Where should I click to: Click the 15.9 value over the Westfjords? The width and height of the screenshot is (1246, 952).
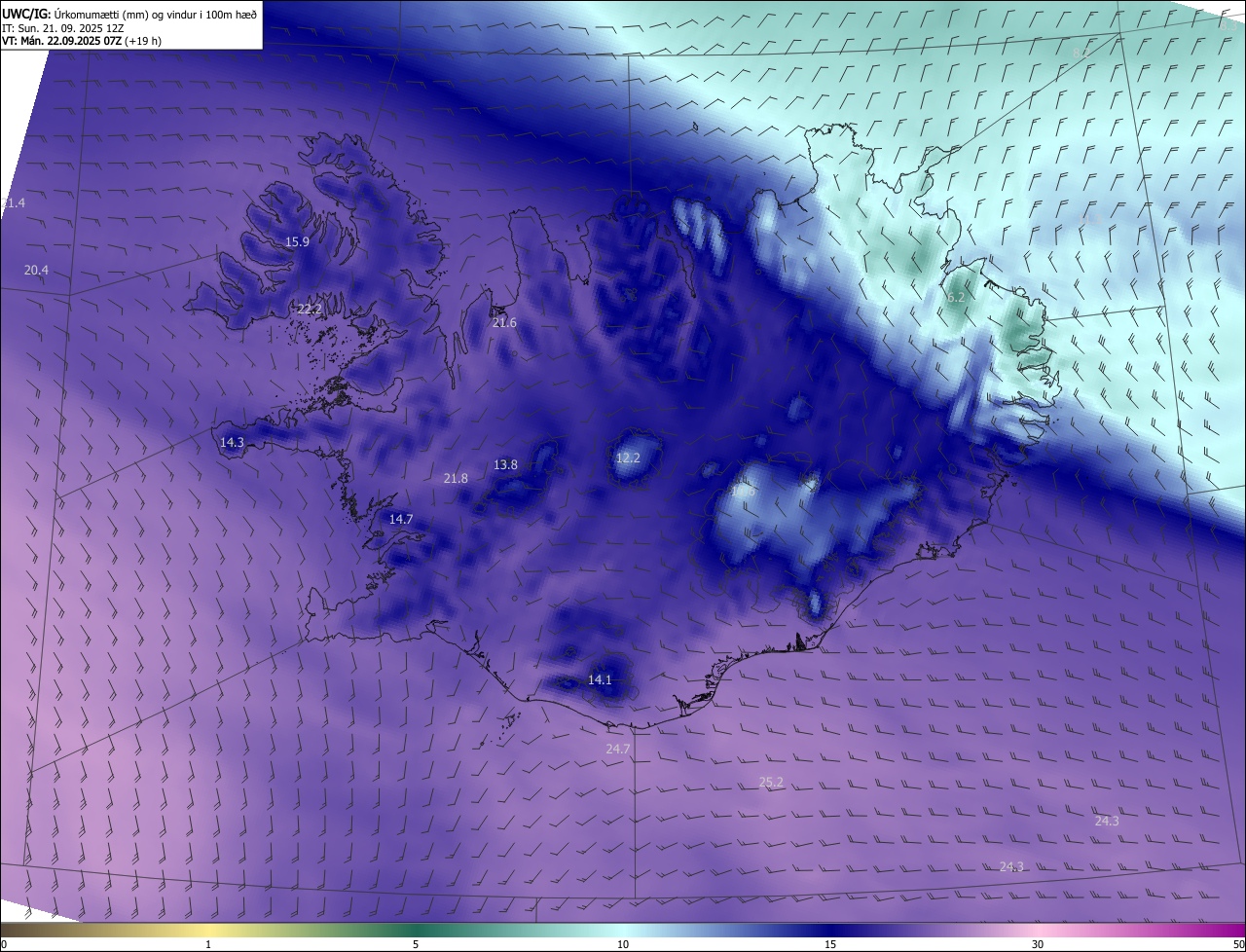[x=297, y=241]
